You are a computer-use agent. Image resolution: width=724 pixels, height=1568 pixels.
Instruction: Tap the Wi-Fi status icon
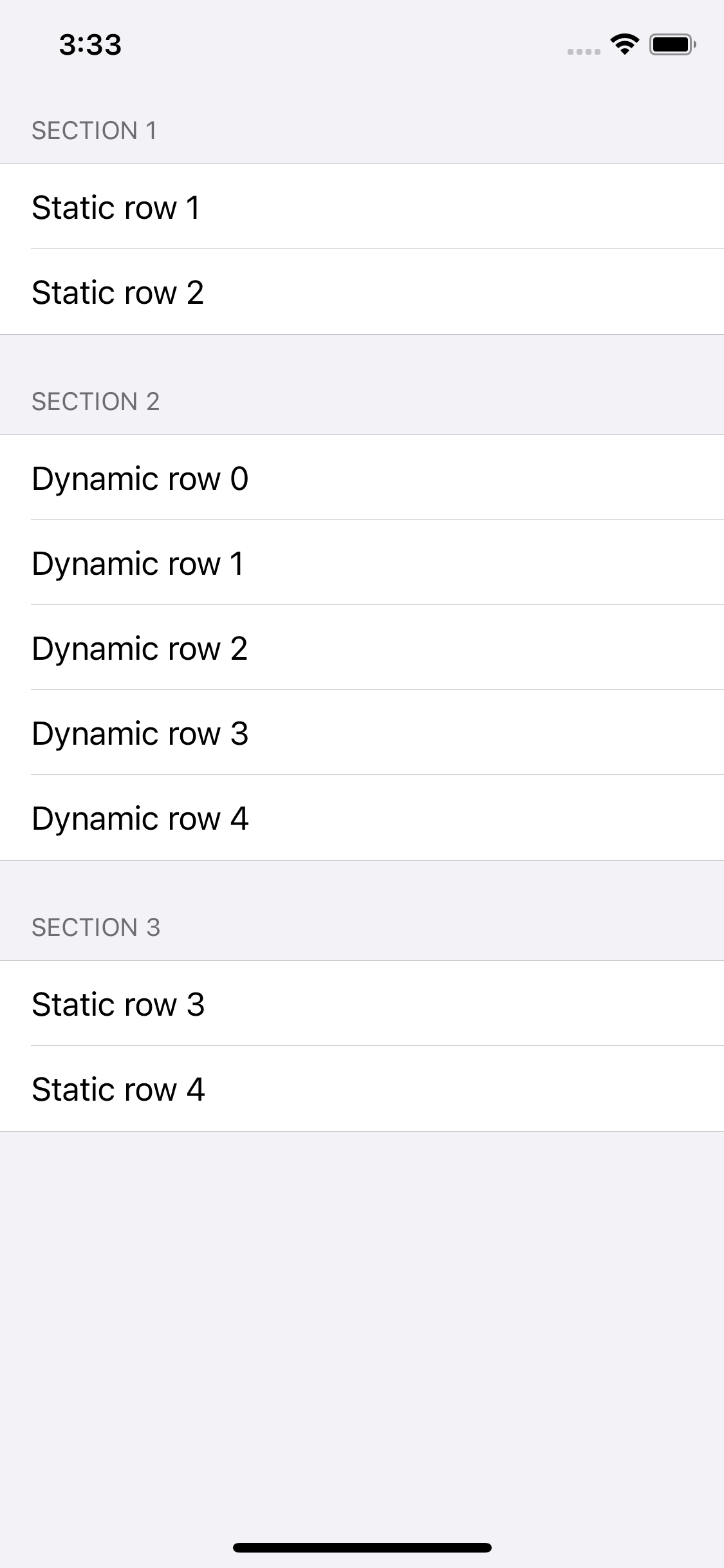[x=624, y=44]
